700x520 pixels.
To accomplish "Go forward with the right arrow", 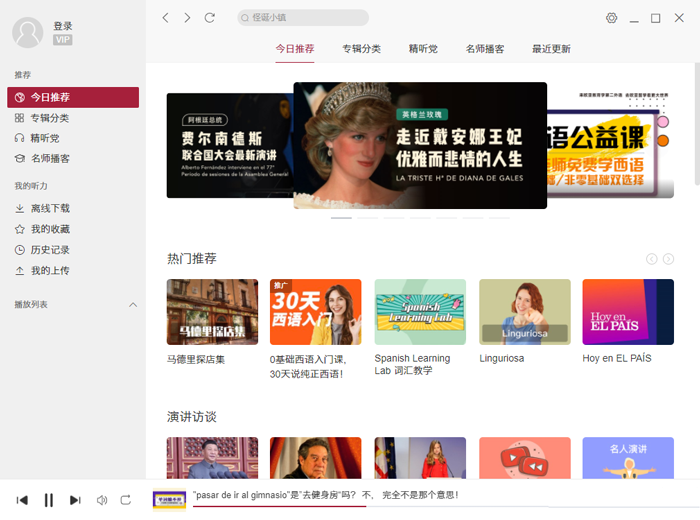I will click(187, 18).
